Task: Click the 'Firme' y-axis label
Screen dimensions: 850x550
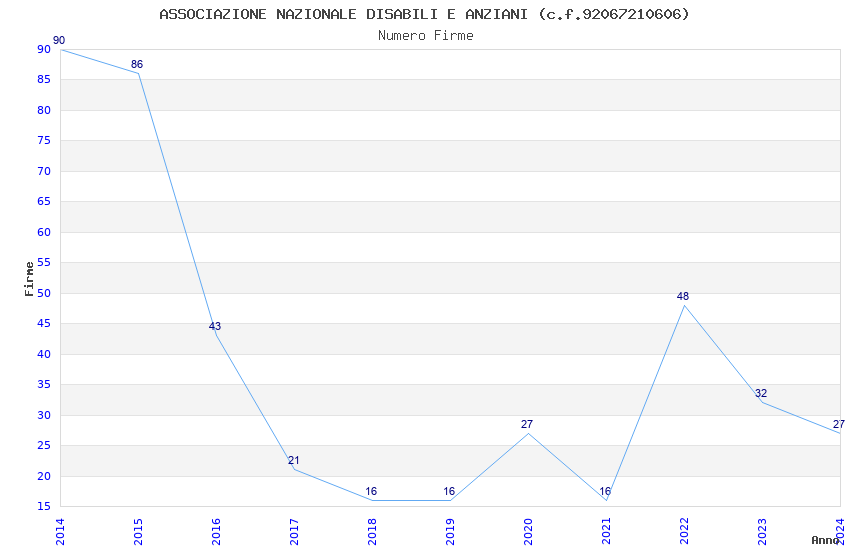Action: point(29,279)
